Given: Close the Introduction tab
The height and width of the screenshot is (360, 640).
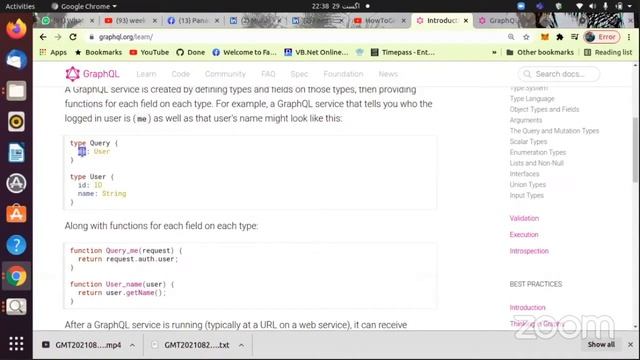Looking at the screenshot, I should point(466,20).
